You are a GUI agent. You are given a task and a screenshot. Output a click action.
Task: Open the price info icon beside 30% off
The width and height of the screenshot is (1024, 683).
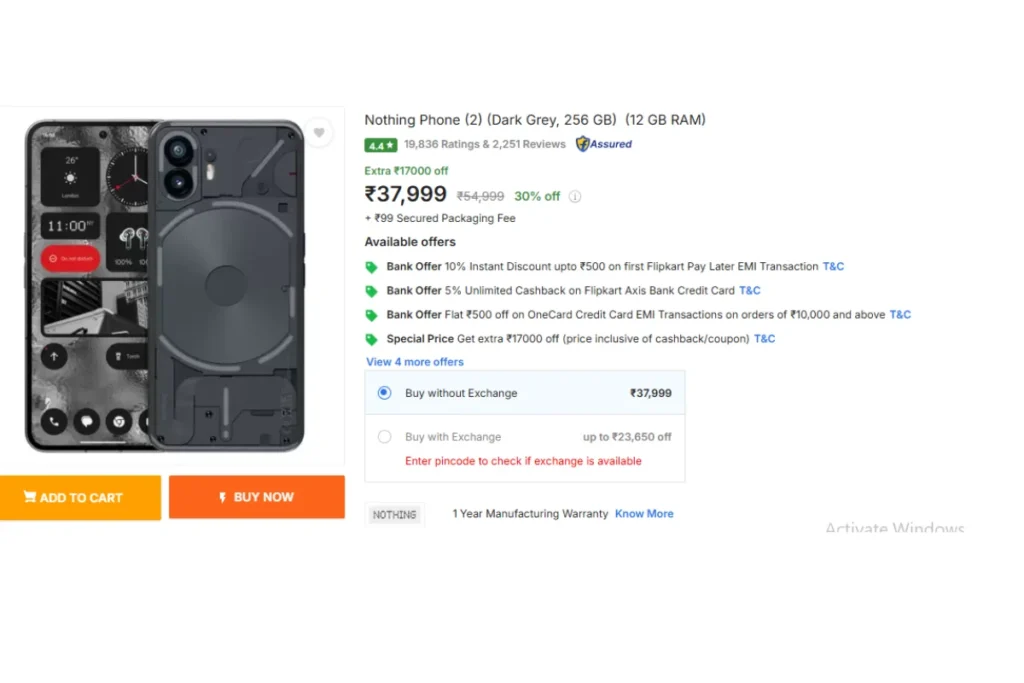point(575,197)
